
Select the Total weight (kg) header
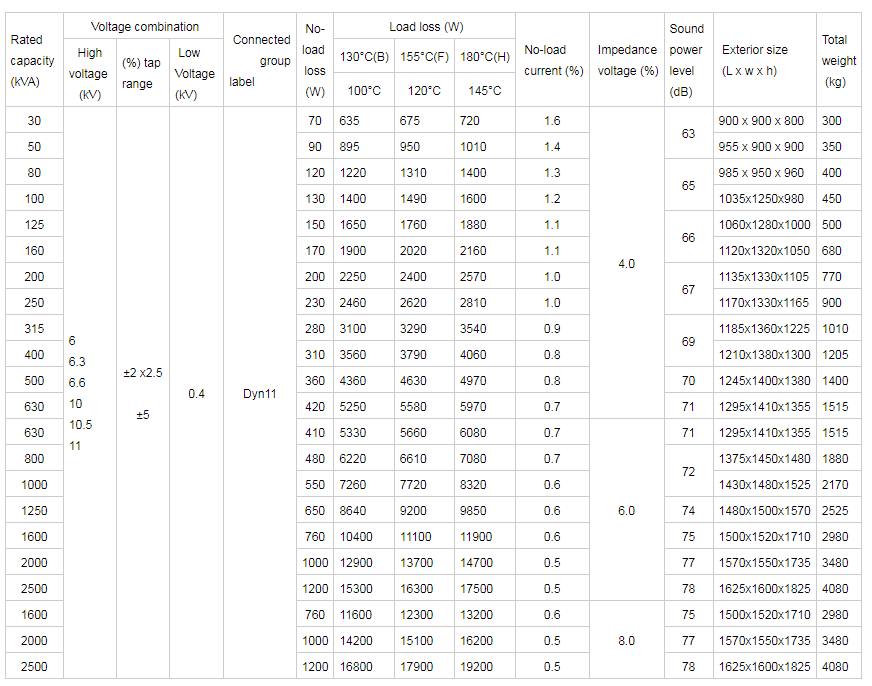pos(838,61)
